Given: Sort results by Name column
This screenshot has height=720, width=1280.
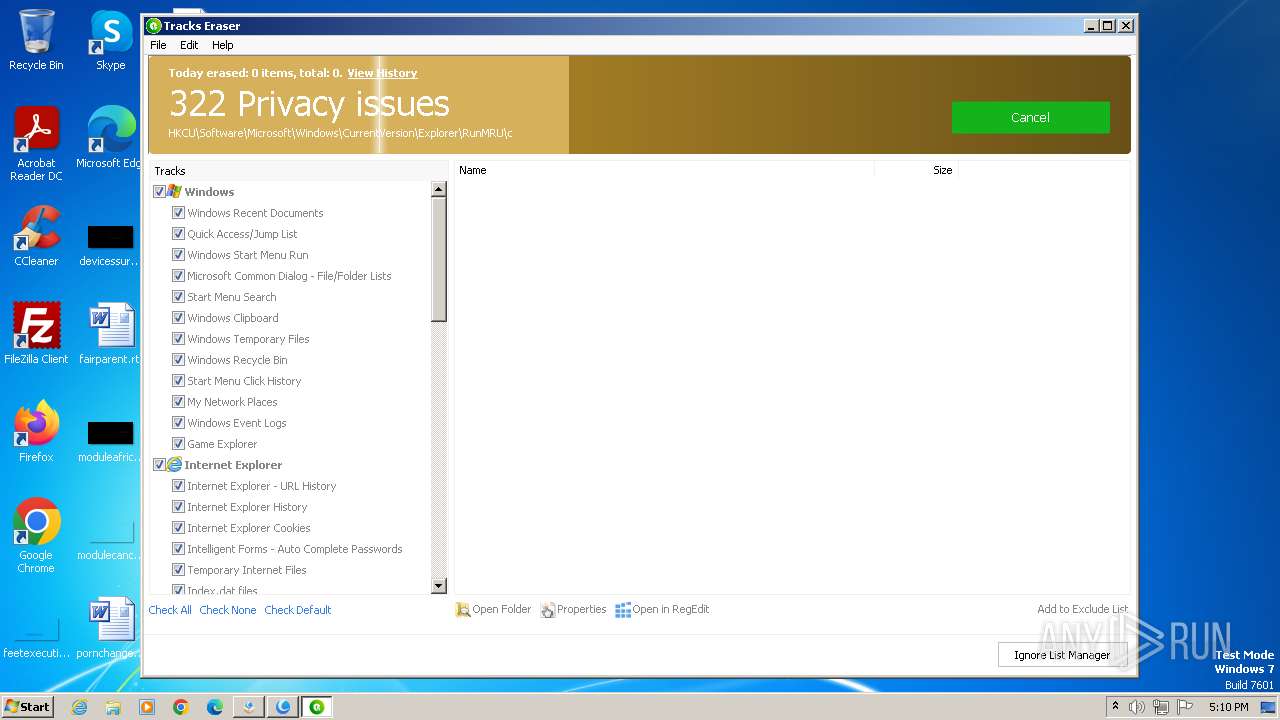Looking at the screenshot, I should pos(664,170).
